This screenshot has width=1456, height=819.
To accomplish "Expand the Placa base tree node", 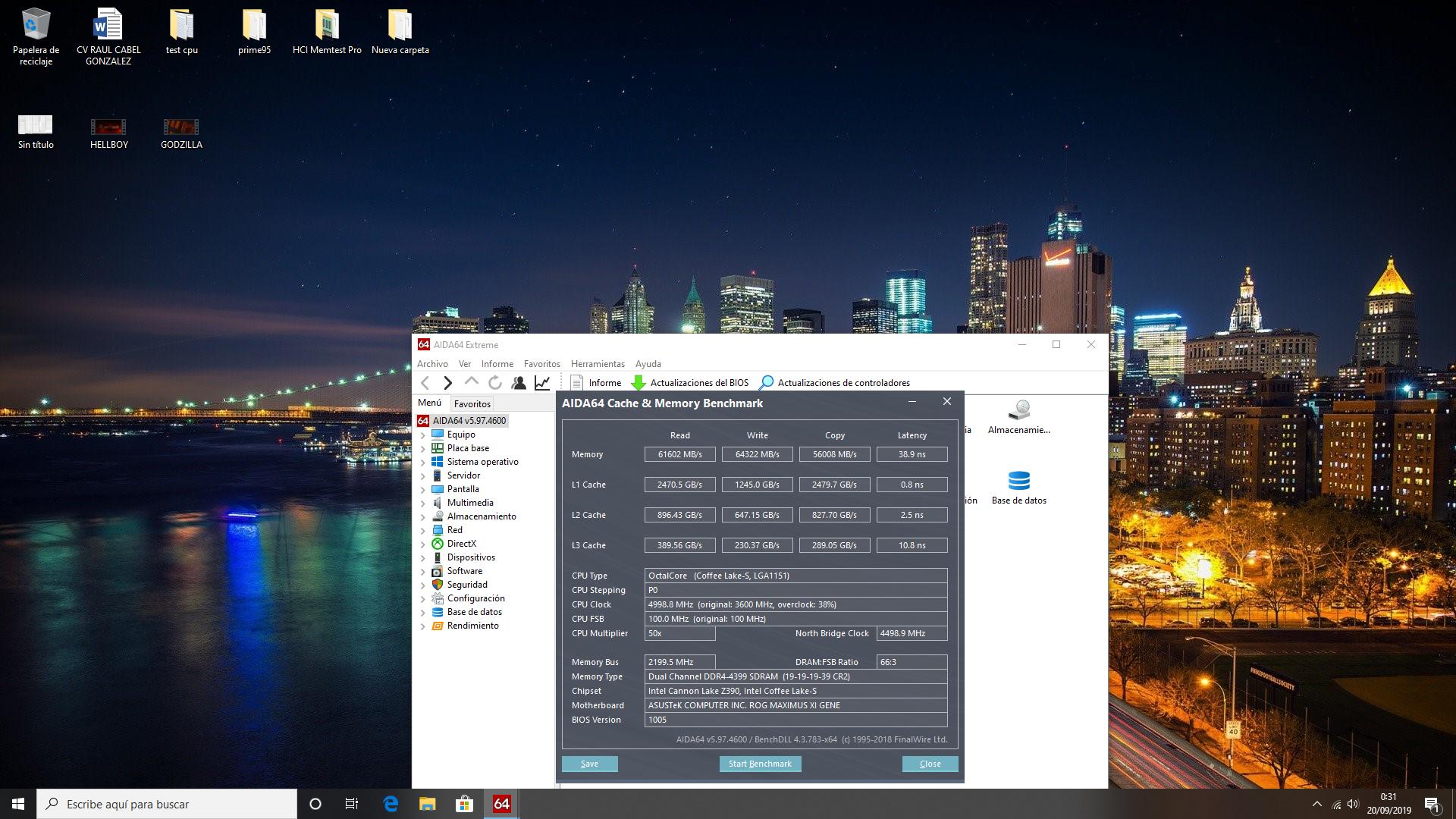I will (x=423, y=448).
